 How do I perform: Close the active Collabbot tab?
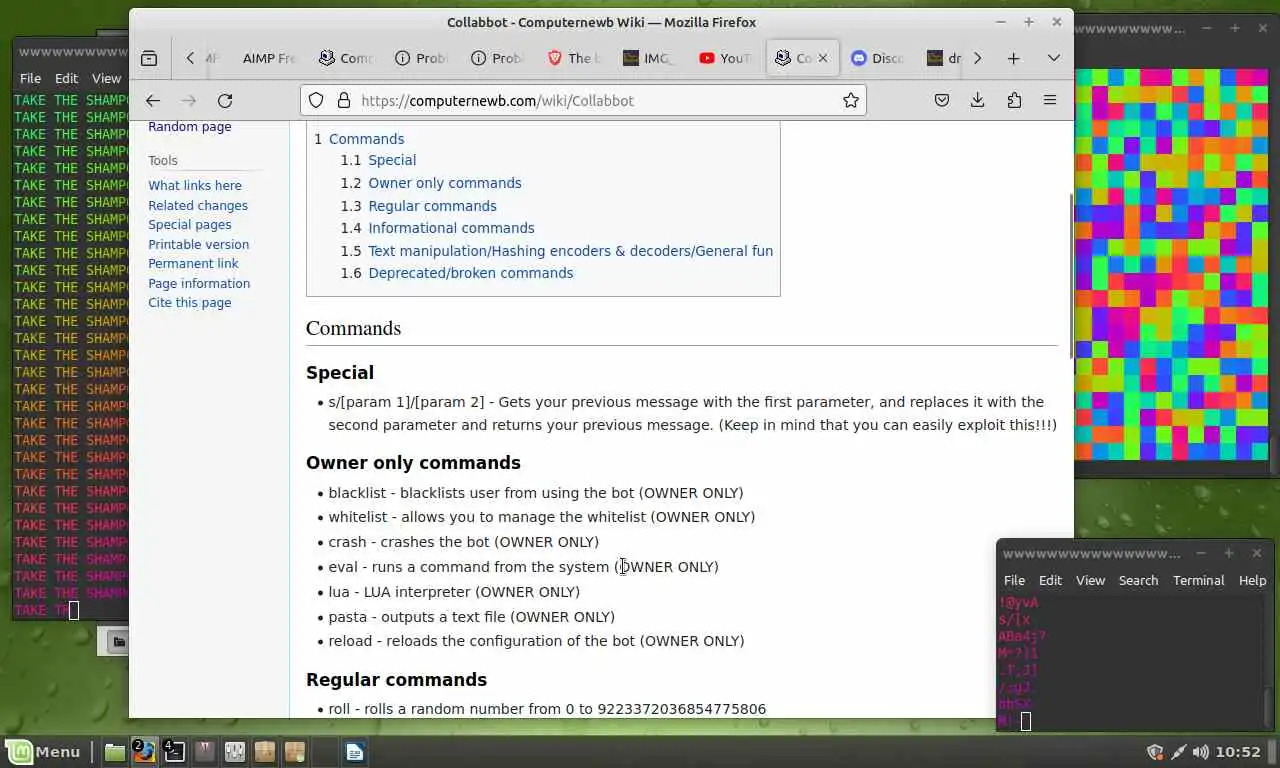(x=823, y=58)
